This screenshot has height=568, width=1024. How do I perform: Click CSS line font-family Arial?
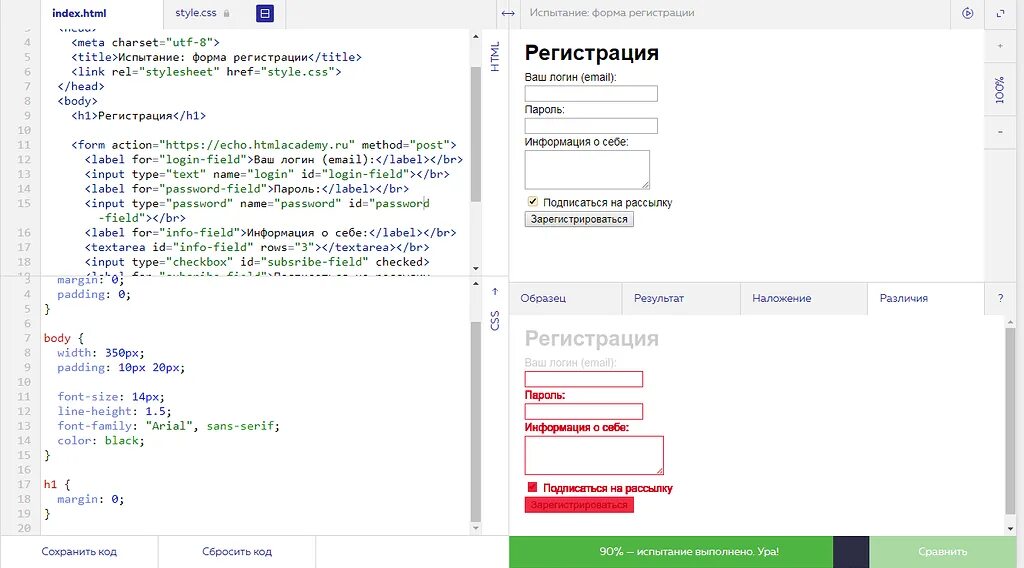tap(168, 426)
